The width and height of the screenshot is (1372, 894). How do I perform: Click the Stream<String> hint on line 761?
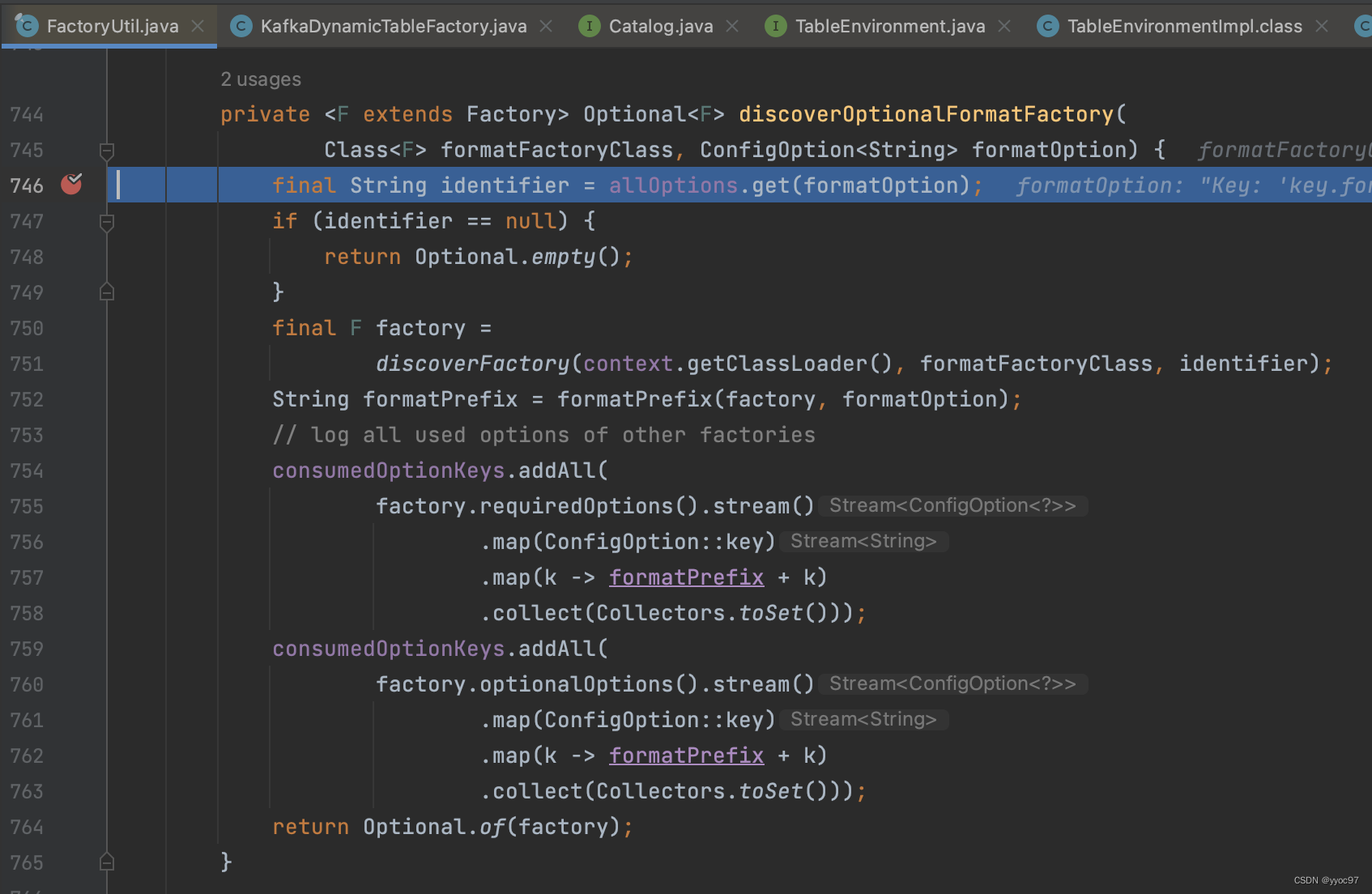[863, 719]
